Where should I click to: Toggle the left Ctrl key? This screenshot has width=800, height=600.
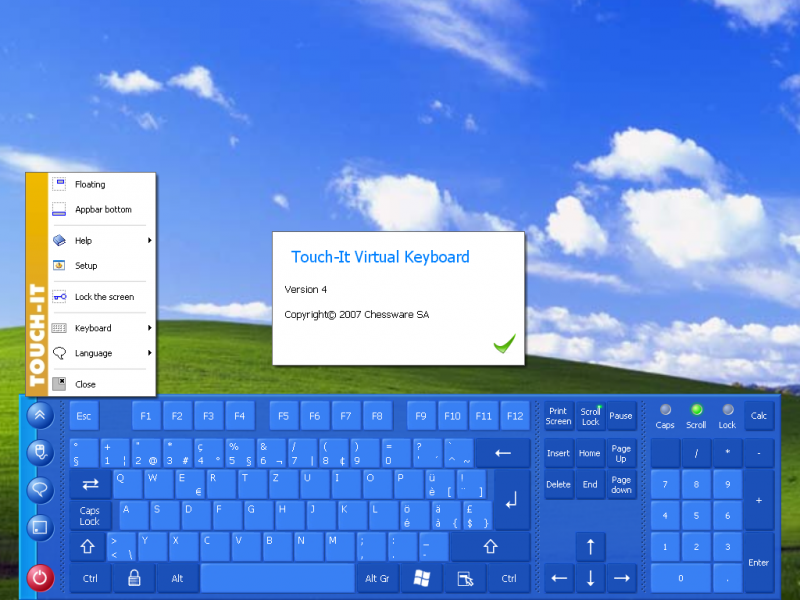90,578
